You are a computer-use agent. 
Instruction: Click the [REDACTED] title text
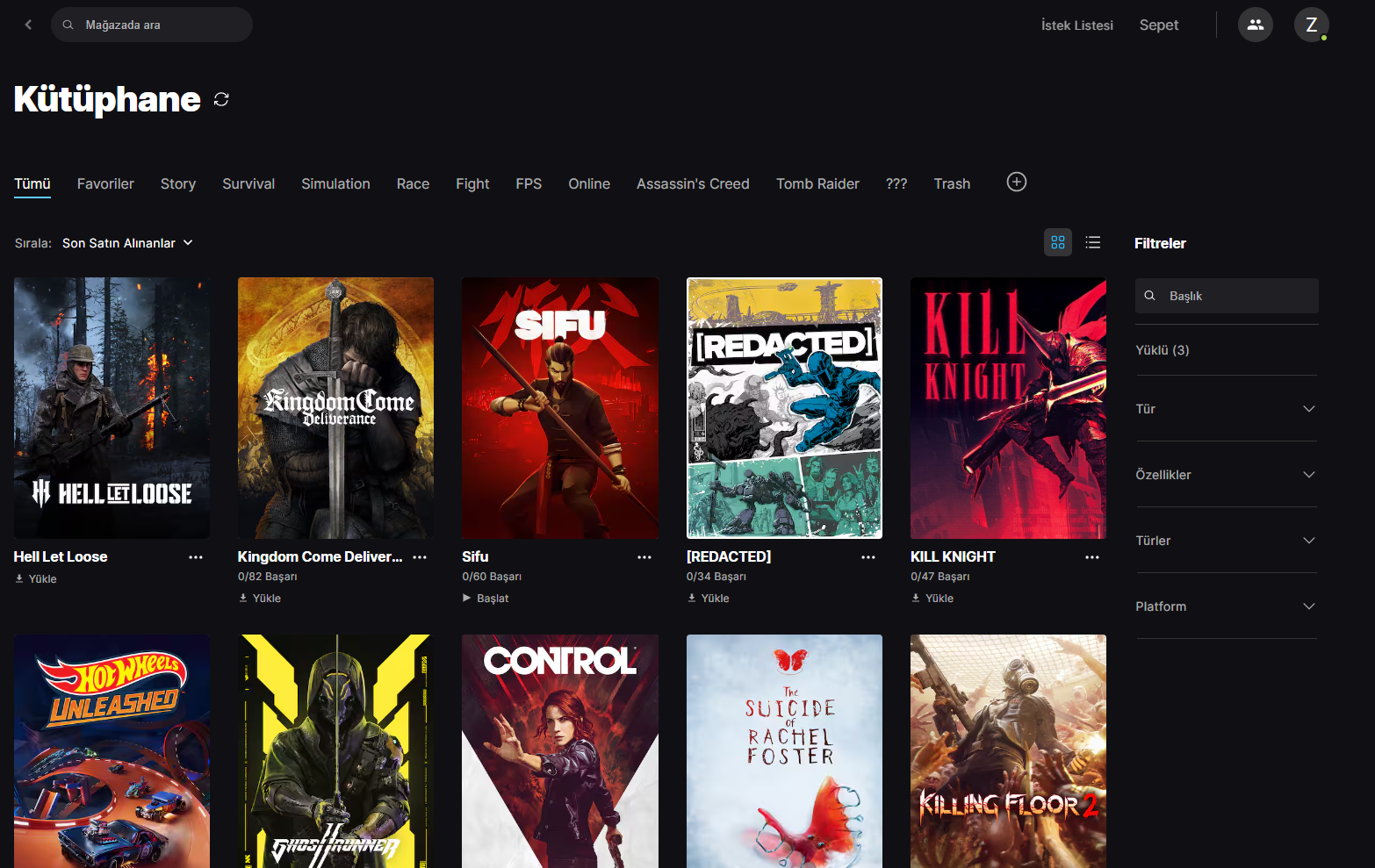[x=729, y=556]
